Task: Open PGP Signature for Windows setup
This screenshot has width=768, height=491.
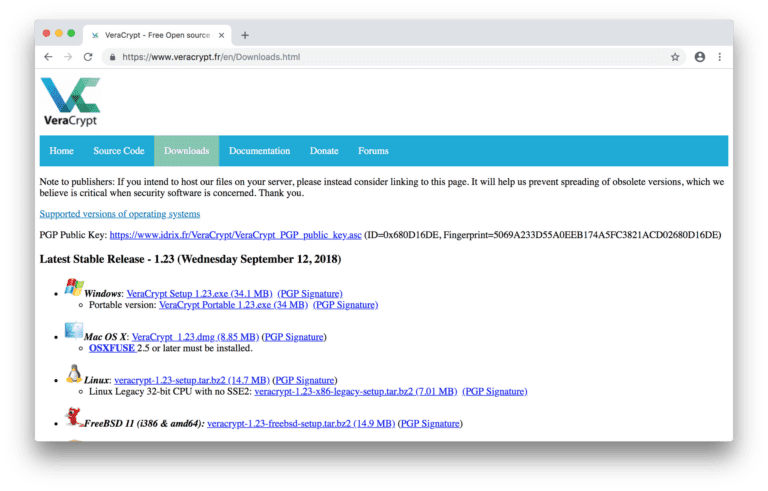Action: coord(310,294)
